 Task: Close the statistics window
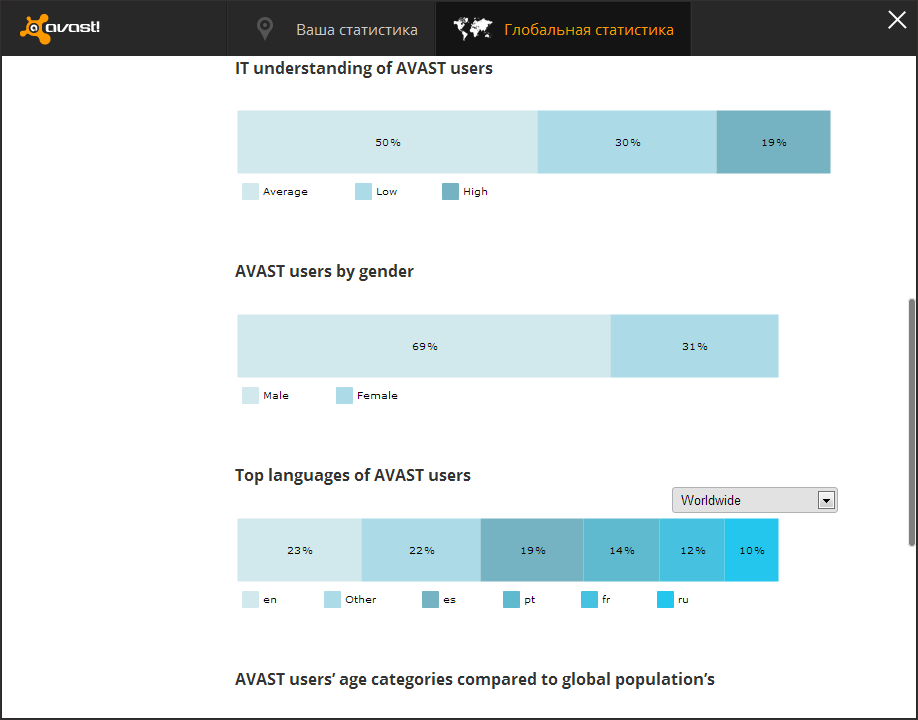tap(897, 20)
